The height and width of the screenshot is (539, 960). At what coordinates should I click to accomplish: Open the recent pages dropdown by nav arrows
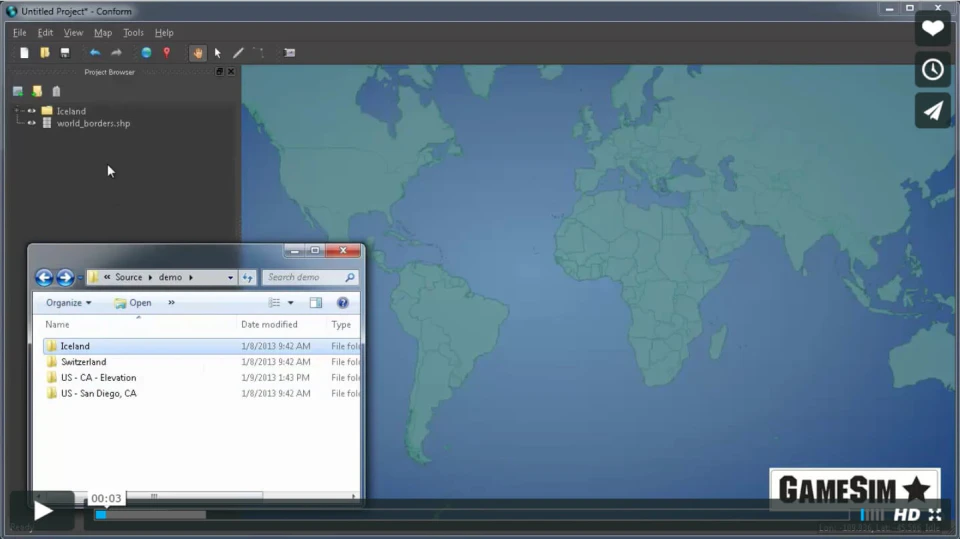[80, 278]
